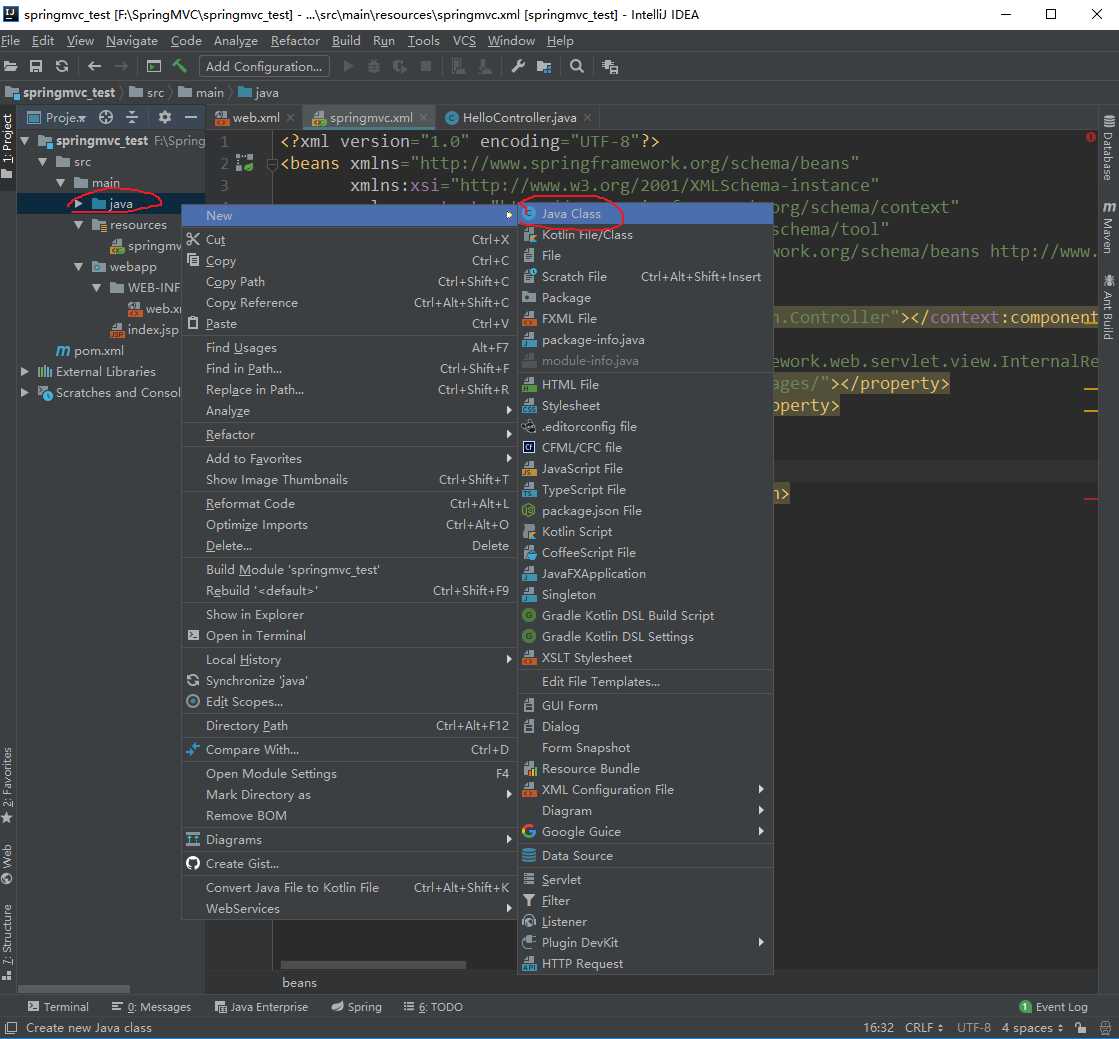Click the Search Everywhere magnifier icon

point(577,66)
